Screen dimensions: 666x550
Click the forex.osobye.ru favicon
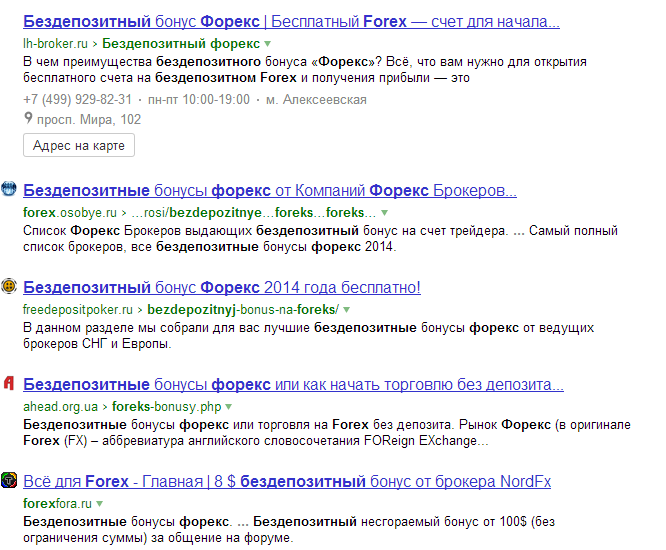(8, 189)
